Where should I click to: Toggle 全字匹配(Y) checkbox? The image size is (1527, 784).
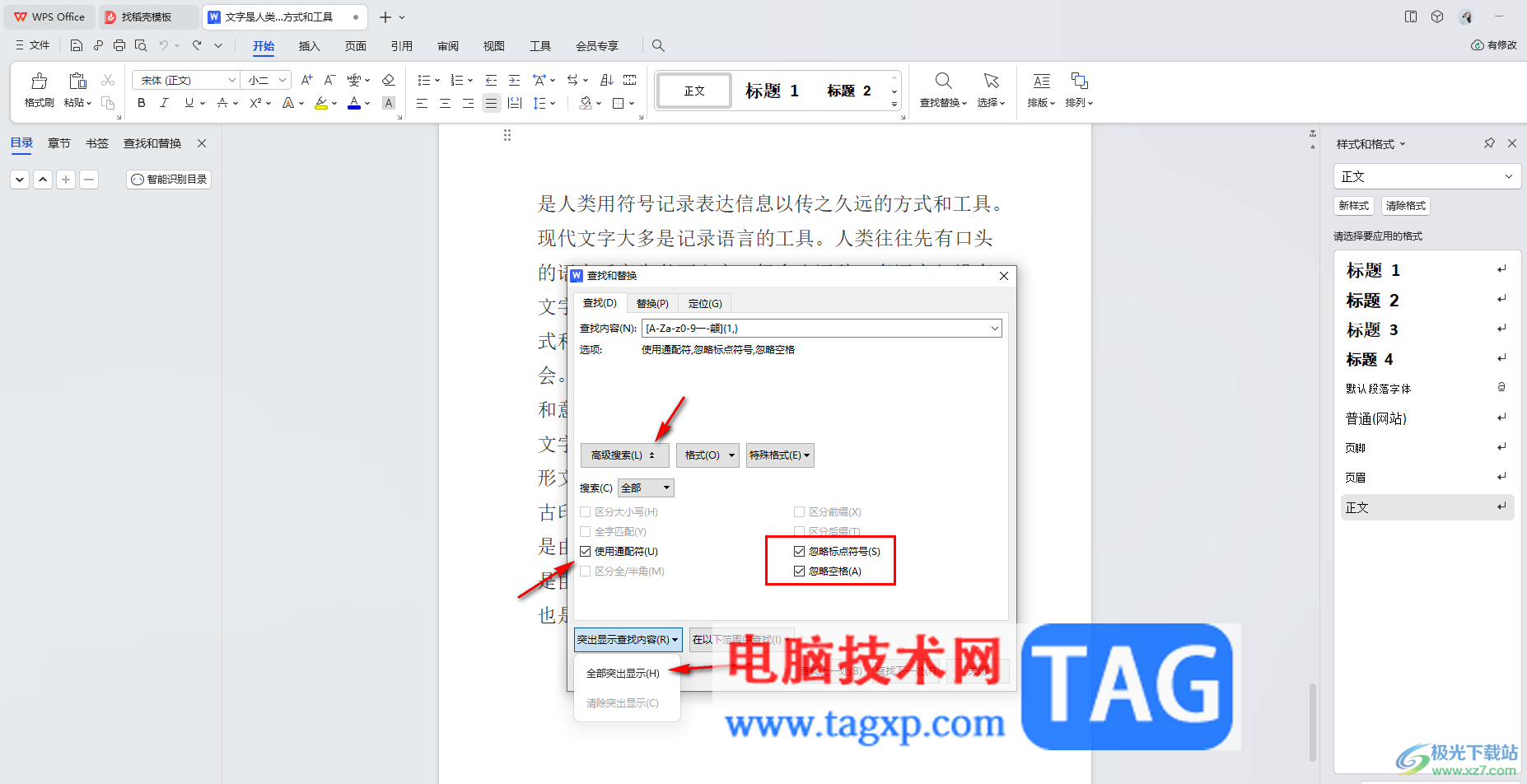click(x=586, y=532)
